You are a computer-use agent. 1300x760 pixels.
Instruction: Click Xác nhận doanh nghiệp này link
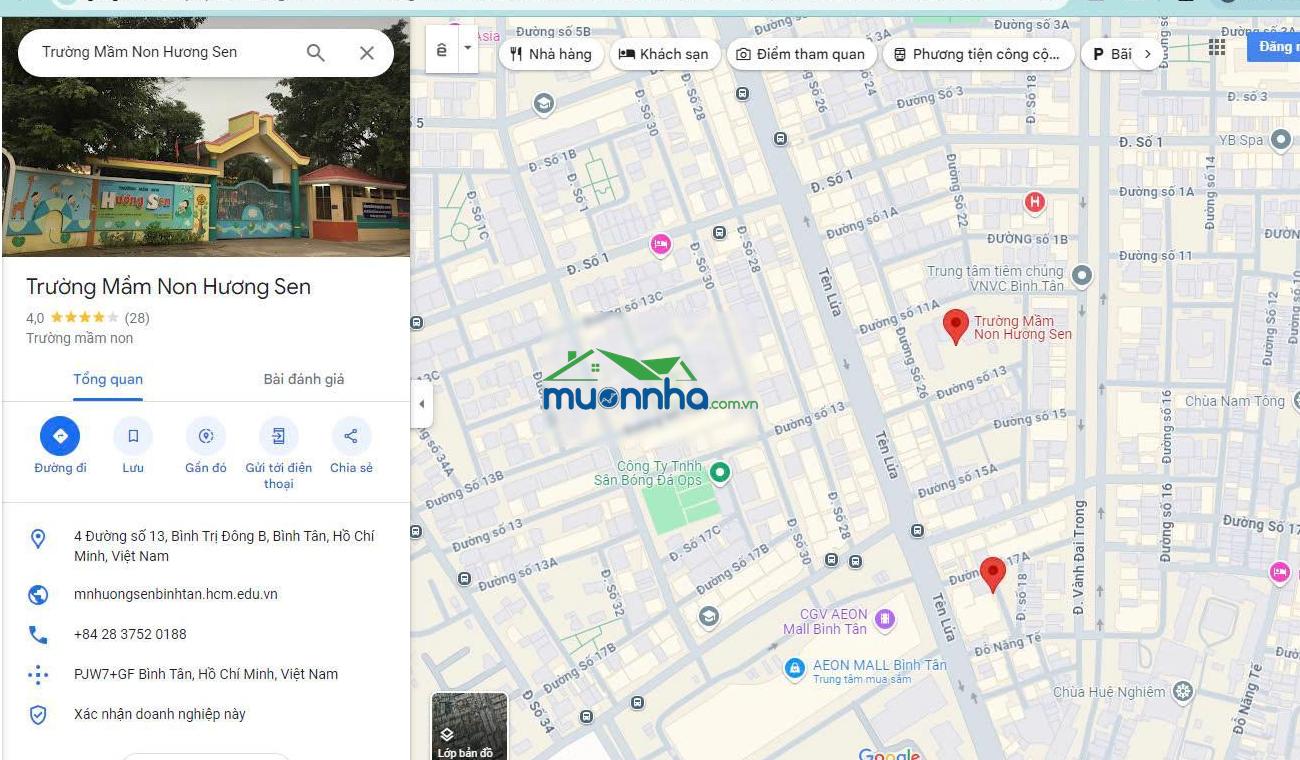[160, 714]
